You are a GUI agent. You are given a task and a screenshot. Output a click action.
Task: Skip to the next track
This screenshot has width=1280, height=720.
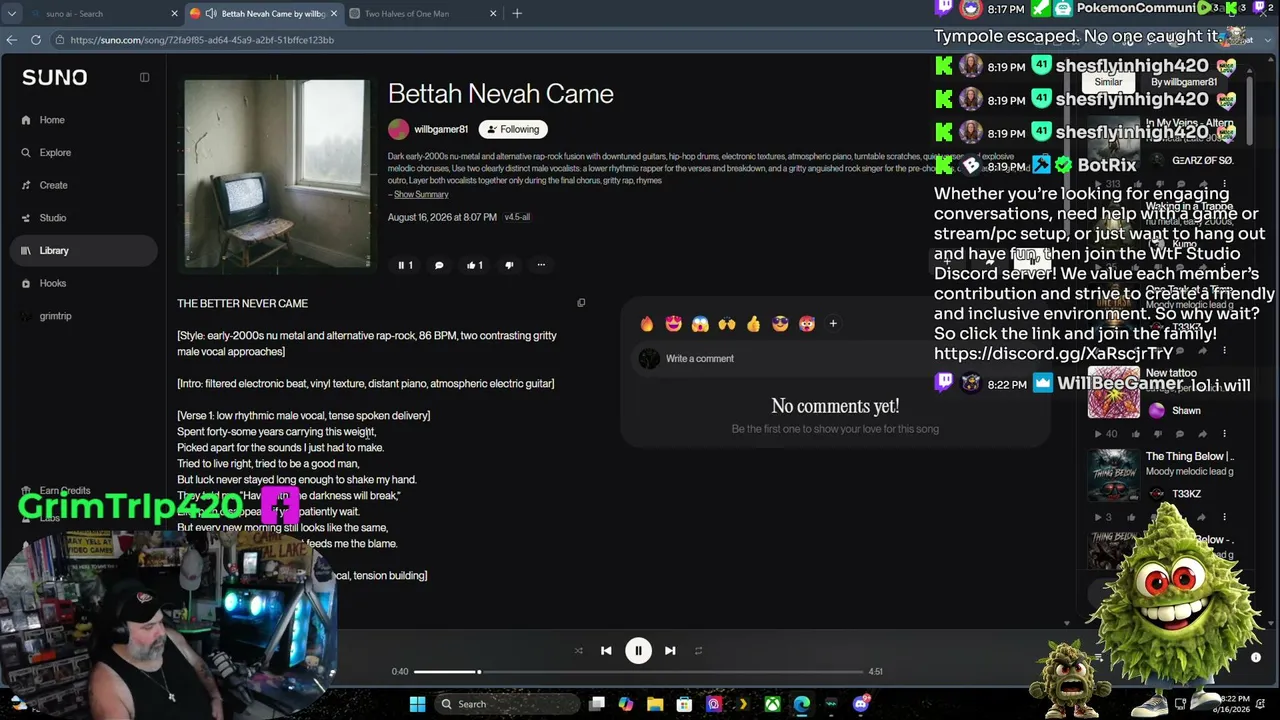pyautogui.click(x=670, y=651)
